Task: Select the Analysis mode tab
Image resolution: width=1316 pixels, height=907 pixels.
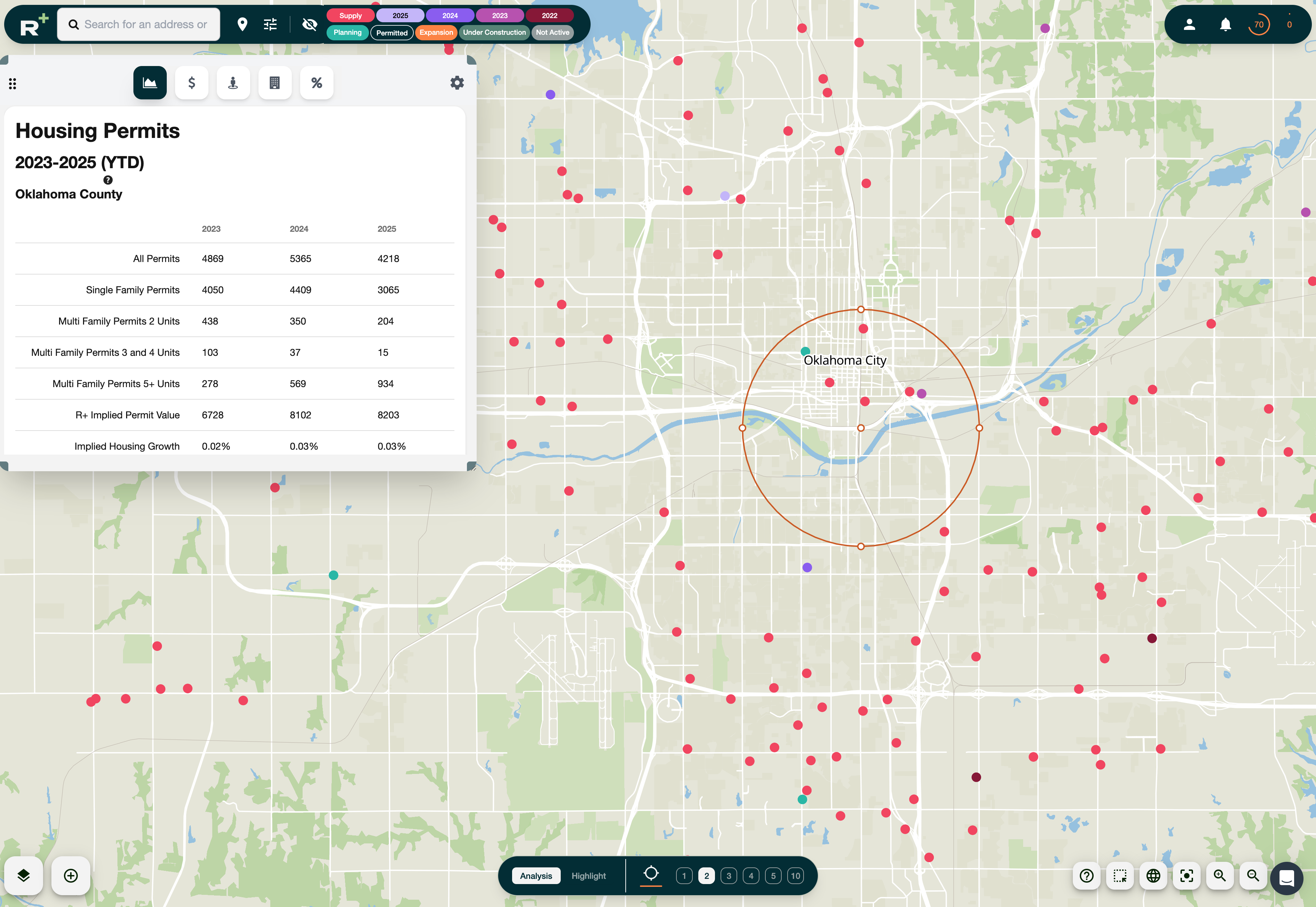Action: coord(536,876)
